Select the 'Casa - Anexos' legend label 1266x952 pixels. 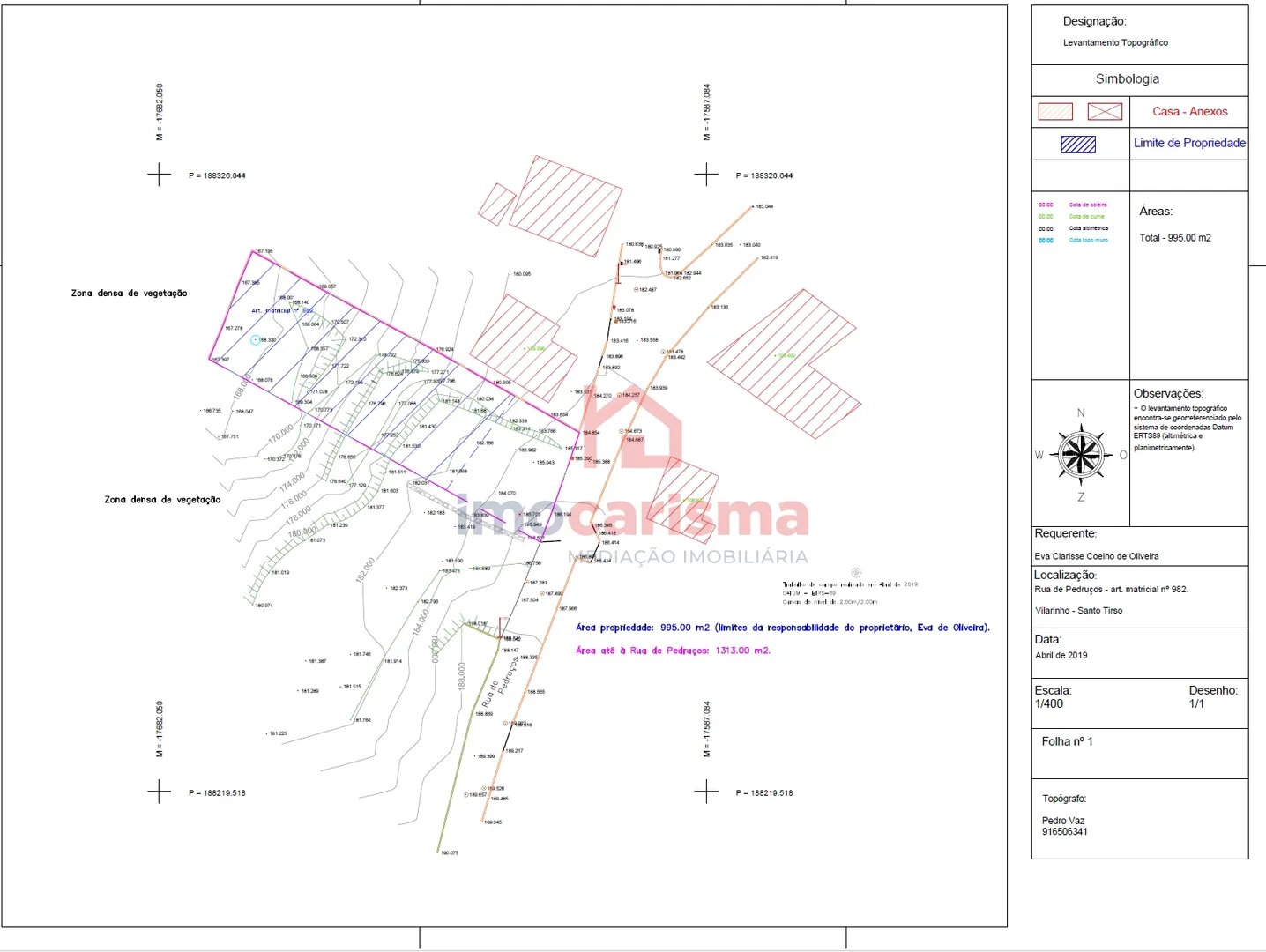pyautogui.click(x=1189, y=112)
